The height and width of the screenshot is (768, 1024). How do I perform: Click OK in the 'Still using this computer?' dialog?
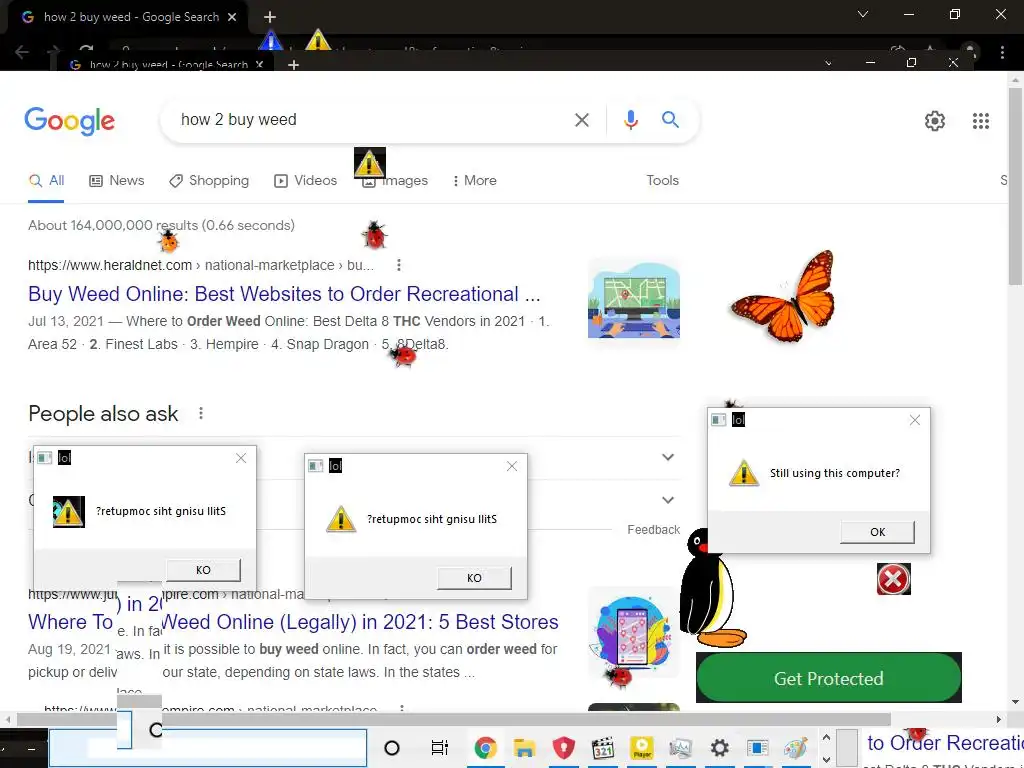pos(877,532)
